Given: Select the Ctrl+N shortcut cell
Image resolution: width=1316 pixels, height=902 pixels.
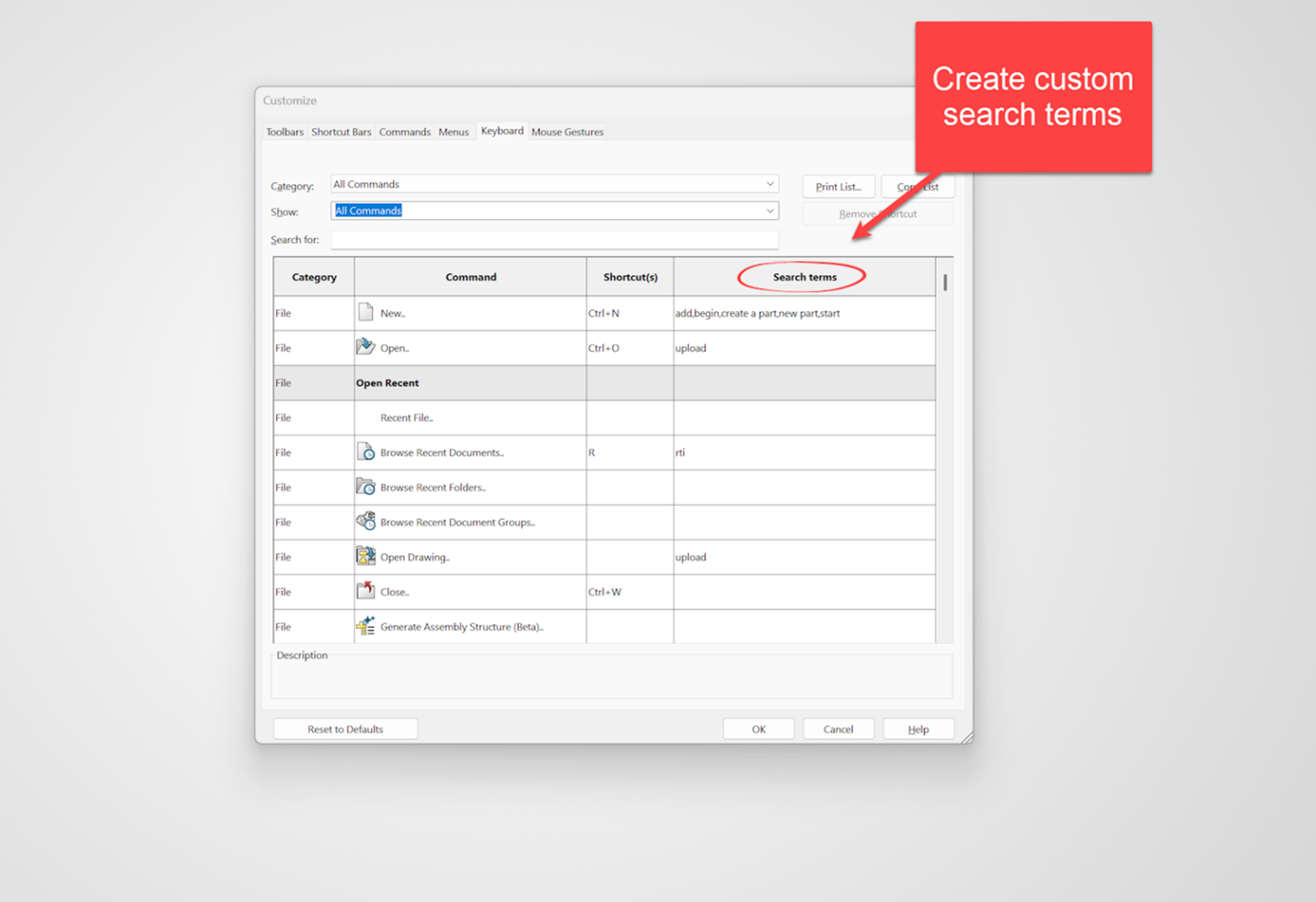Looking at the screenshot, I should pyautogui.click(x=630, y=313).
